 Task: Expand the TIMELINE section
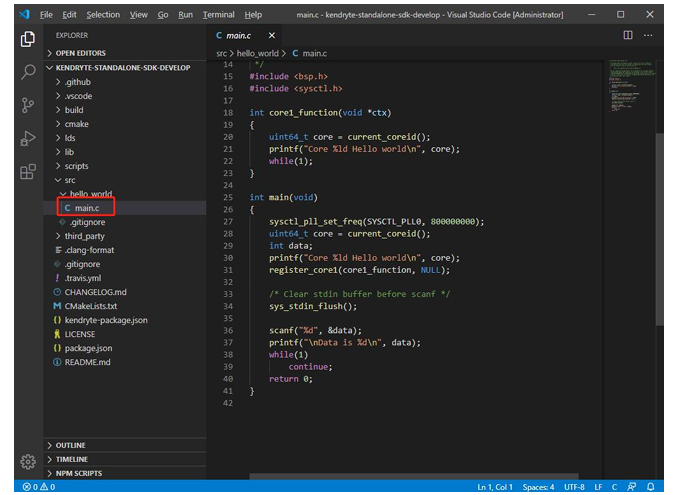pyautogui.click(x=71, y=459)
